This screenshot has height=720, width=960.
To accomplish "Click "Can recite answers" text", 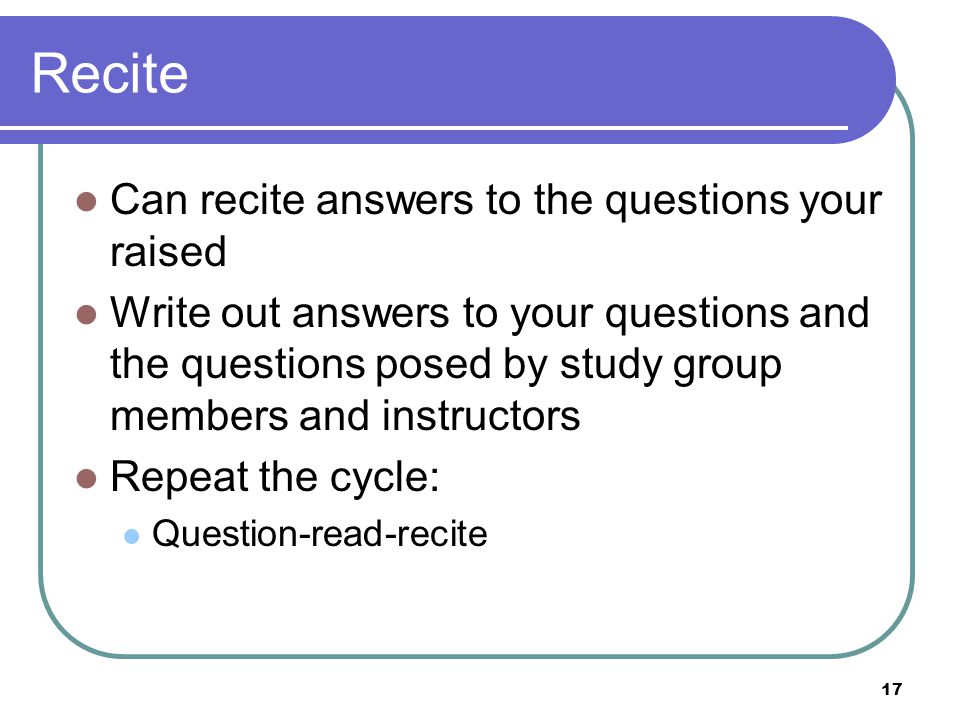I will (x=293, y=200).
